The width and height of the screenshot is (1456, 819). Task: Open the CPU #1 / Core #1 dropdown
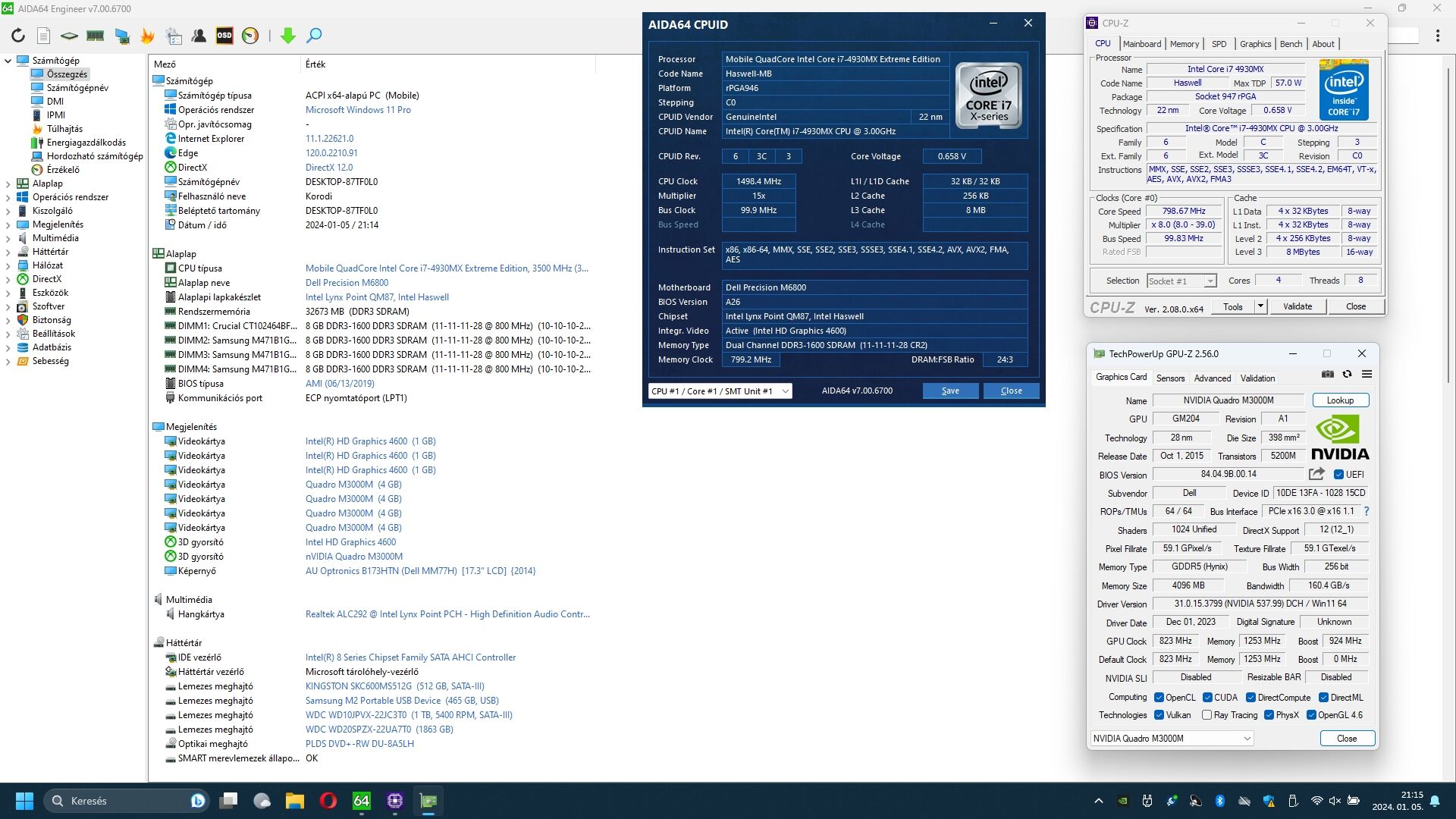(x=719, y=391)
